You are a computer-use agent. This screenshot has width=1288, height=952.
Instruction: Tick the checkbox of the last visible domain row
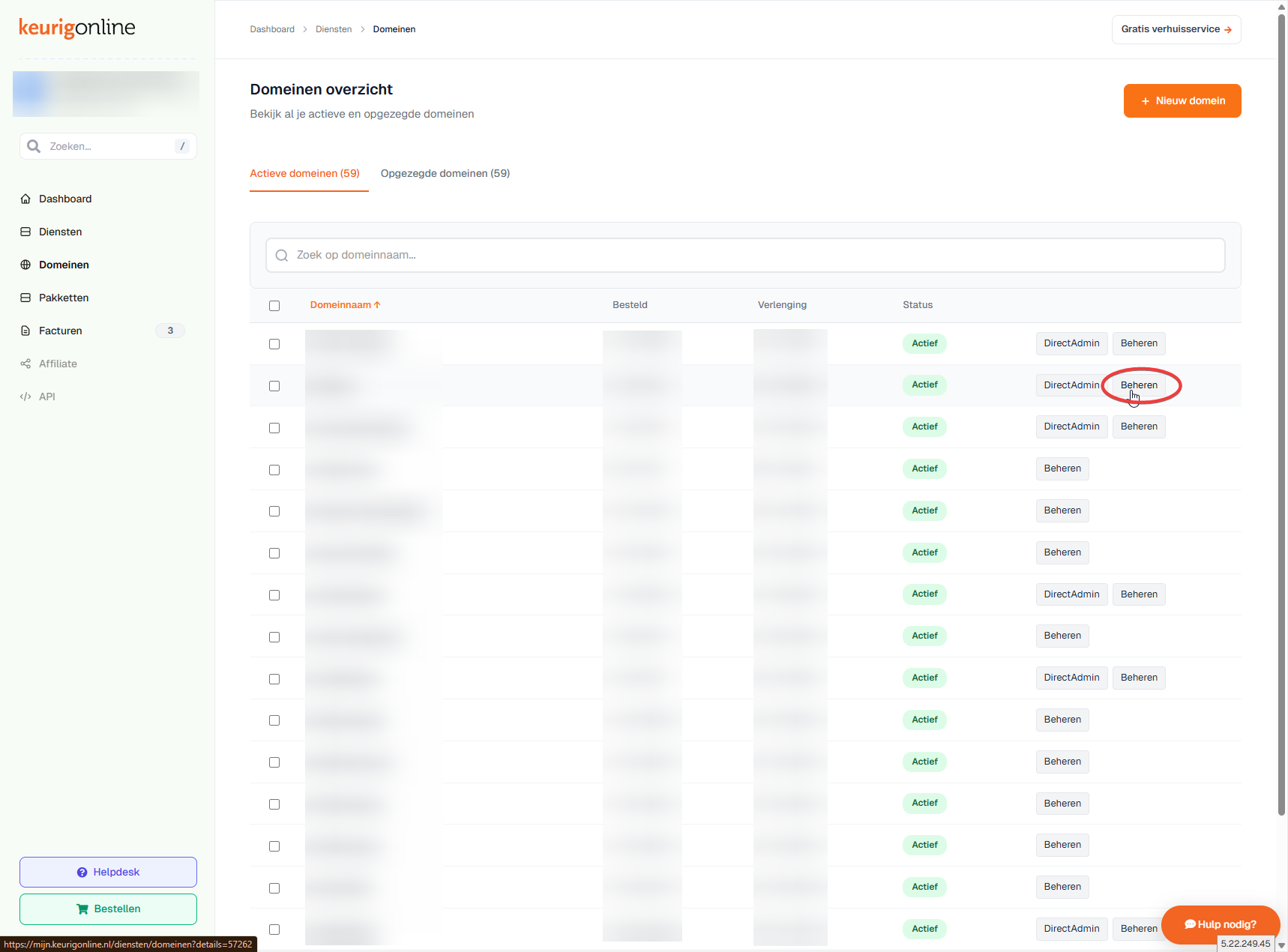tap(274, 930)
